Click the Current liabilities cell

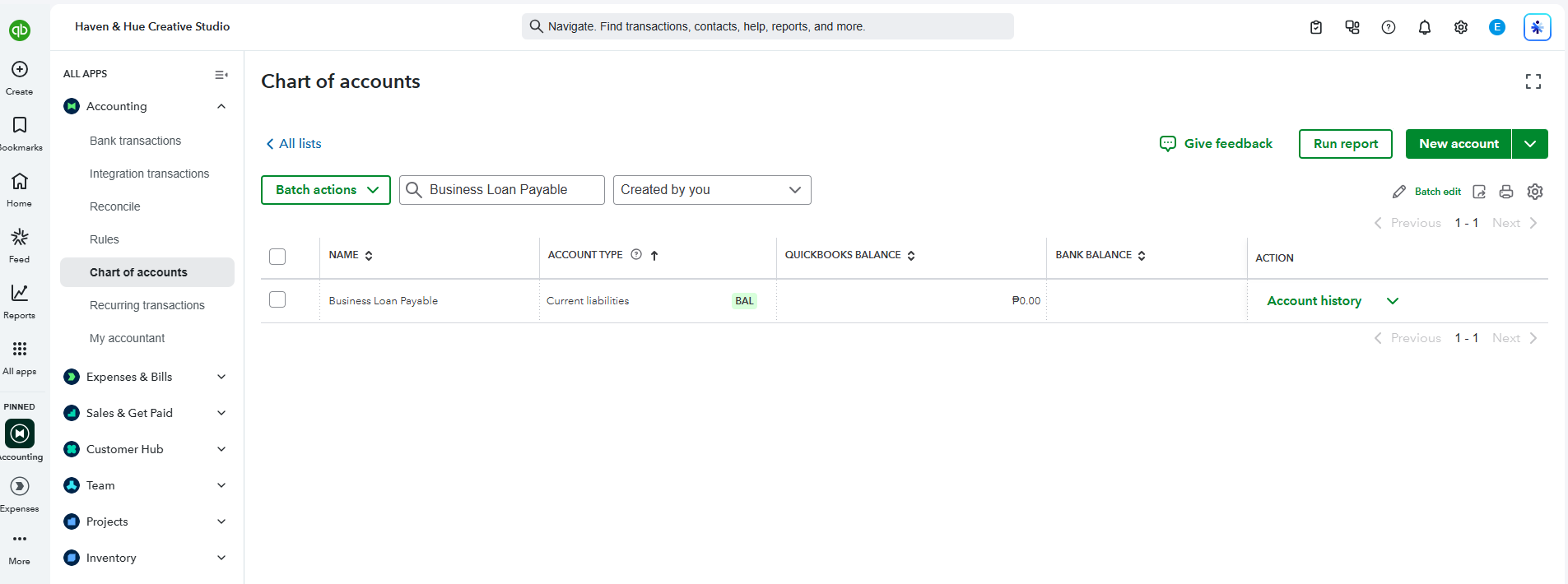(x=588, y=301)
